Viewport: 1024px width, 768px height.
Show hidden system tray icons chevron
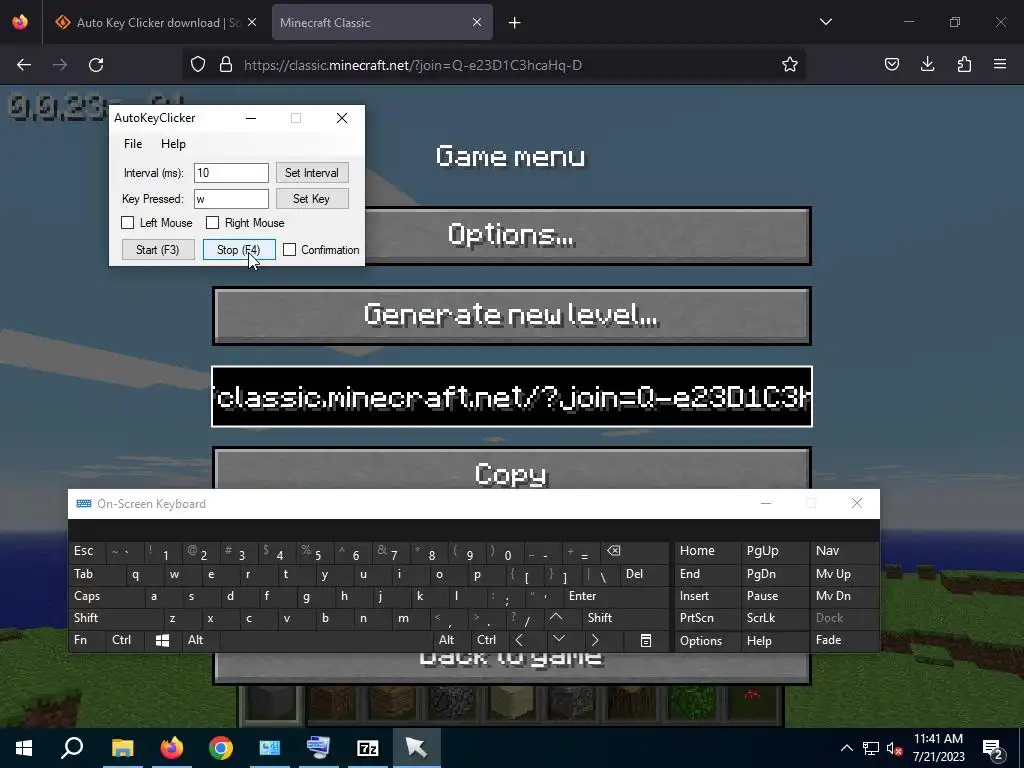[x=846, y=748]
